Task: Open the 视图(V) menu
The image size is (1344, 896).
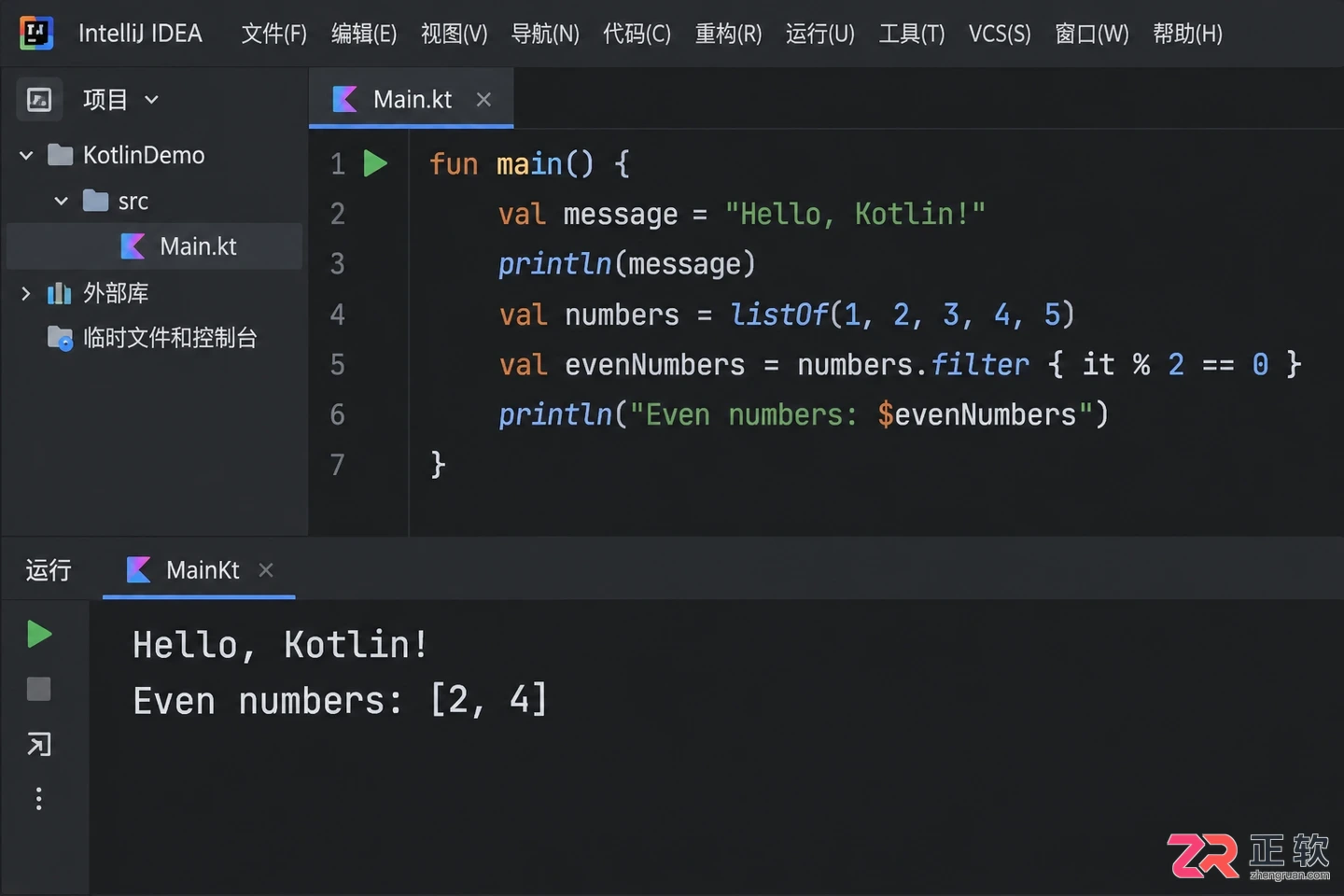Action: tap(454, 35)
